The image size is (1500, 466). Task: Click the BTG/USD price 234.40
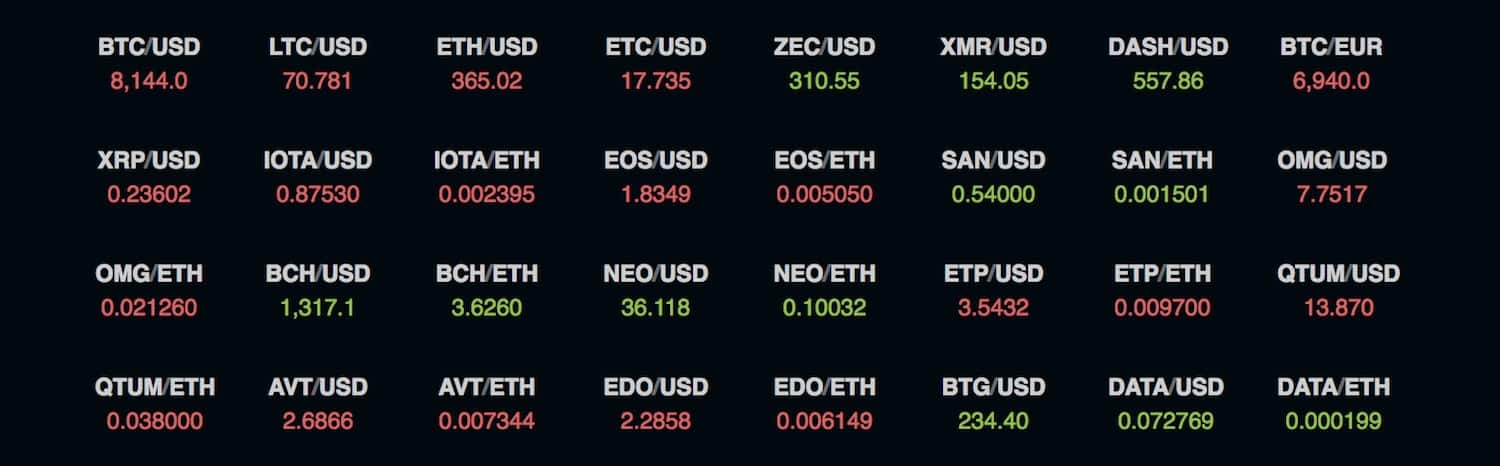tap(993, 421)
